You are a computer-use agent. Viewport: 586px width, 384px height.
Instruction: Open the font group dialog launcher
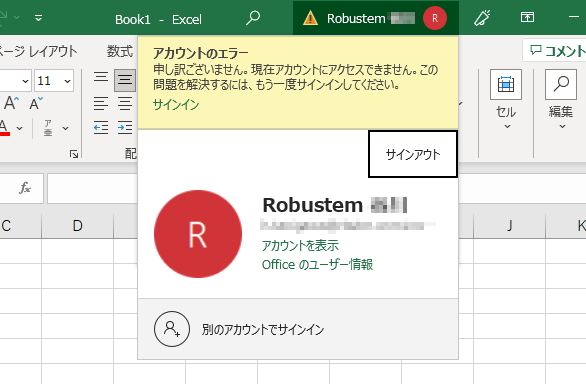[74, 154]
